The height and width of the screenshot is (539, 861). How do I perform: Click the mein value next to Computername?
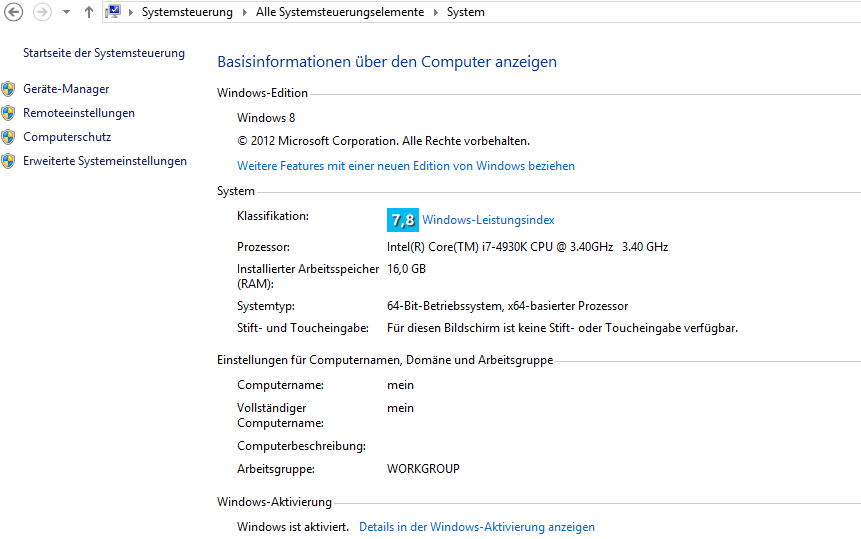point(400,385)
